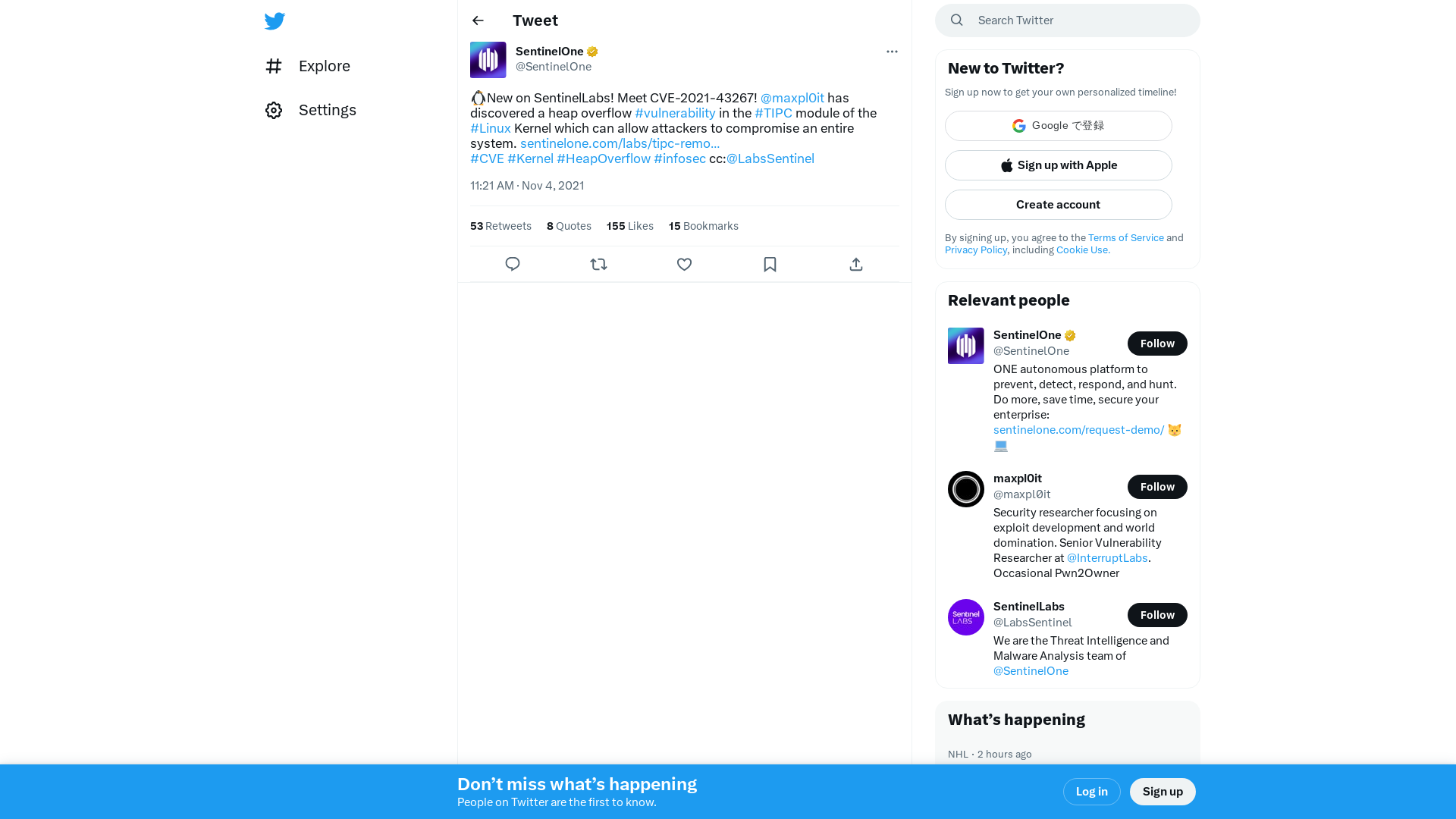Viewport: 1456px width, 819px height.
Task: Click the Twitter bird logo
Action: [x=275, y=20]
